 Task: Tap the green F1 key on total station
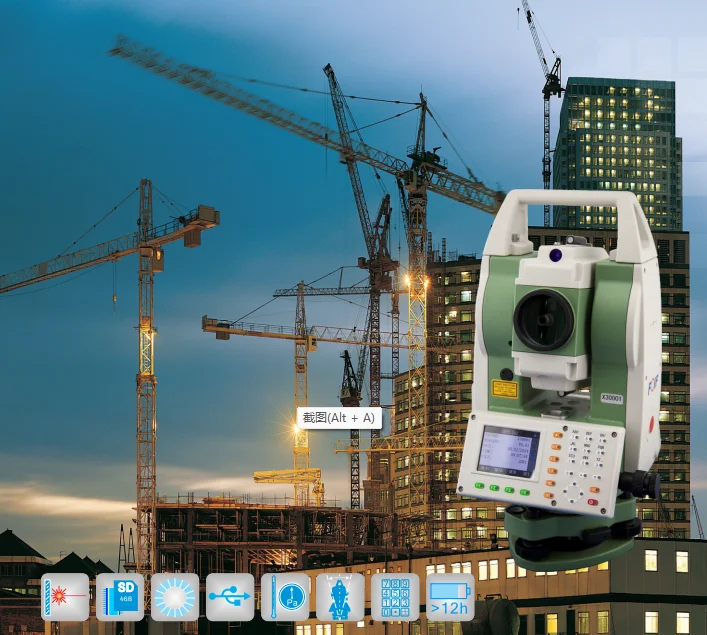(x=479, y=486)
